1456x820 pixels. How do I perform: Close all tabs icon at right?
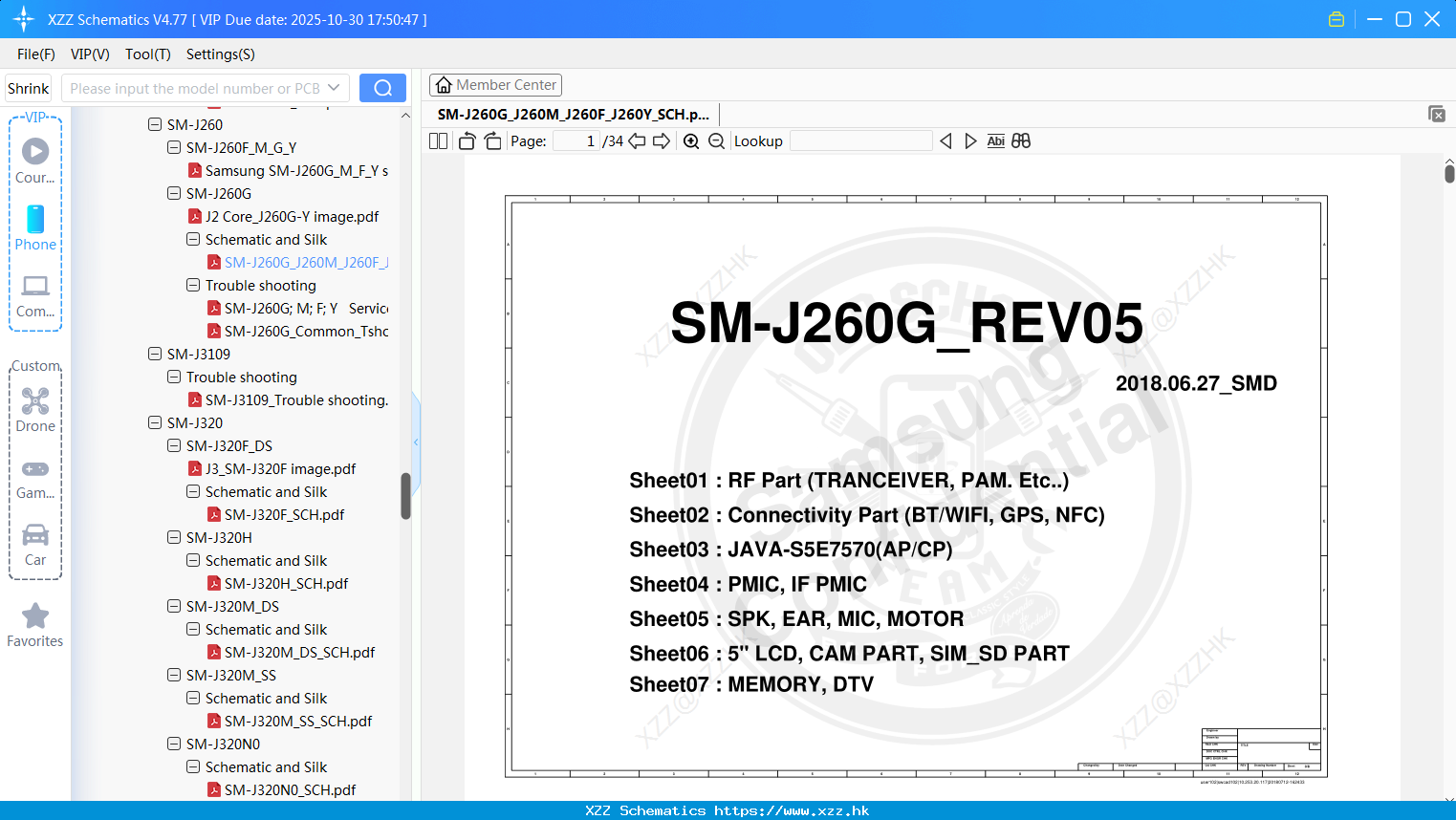(x=1436, y=114)
